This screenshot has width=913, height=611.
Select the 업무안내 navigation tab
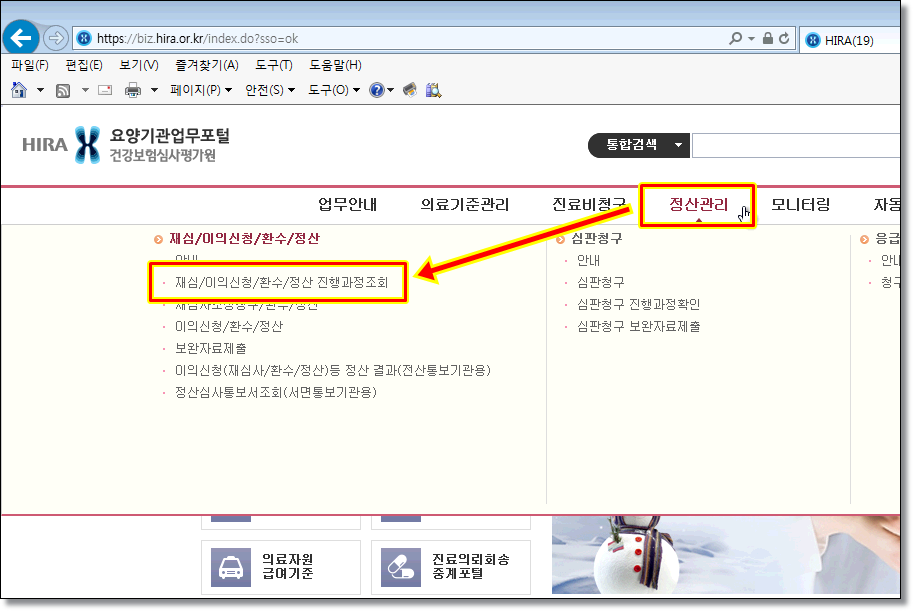click(x=348, y=204)
